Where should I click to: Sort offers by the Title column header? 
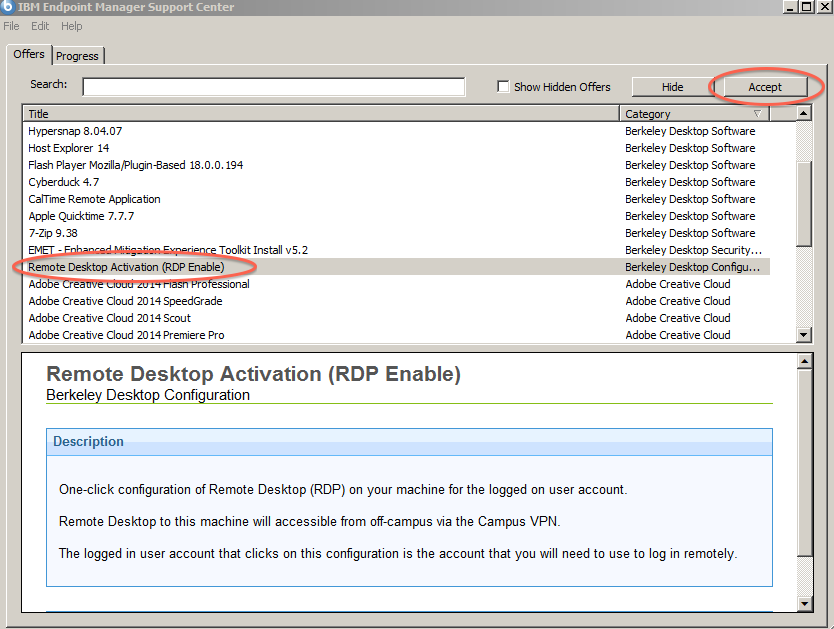(x=320, y=114)
